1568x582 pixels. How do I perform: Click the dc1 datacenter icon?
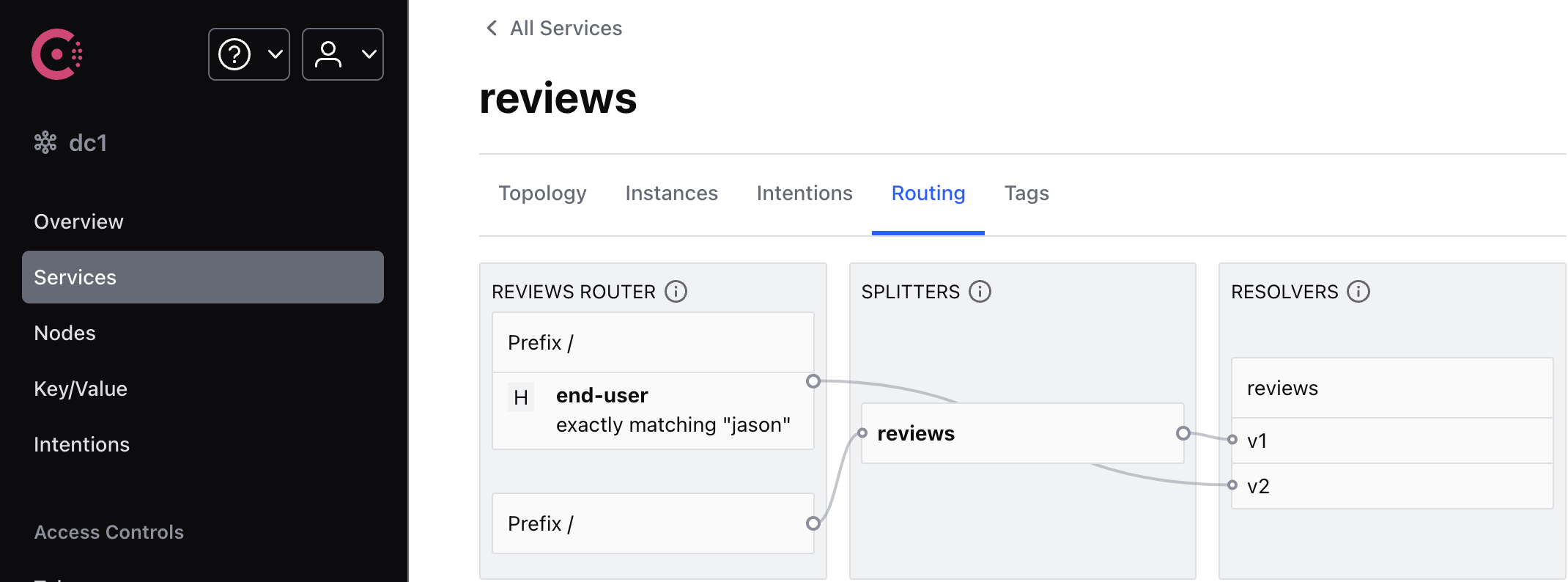pyautogui.click(x=45, y=142)
